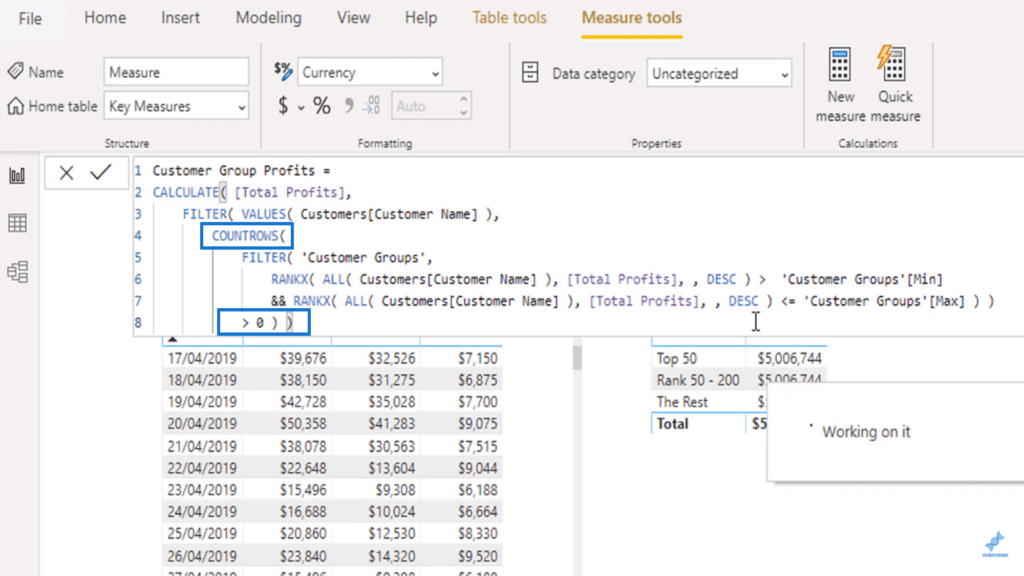1024x576 pixels.
Task: Select the 20/04/2019 date cell
Action: [202, 424]
